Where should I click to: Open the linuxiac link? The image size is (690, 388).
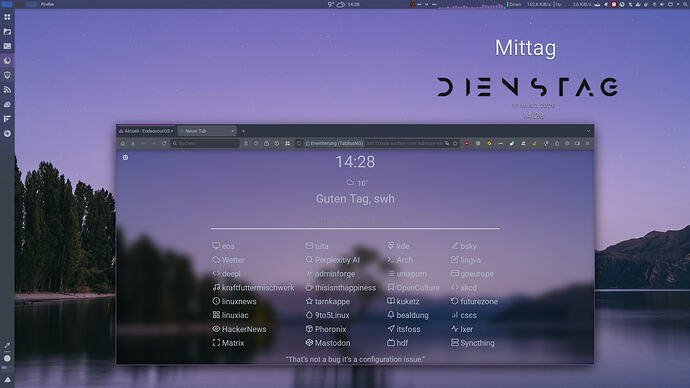tap(230, 315)
